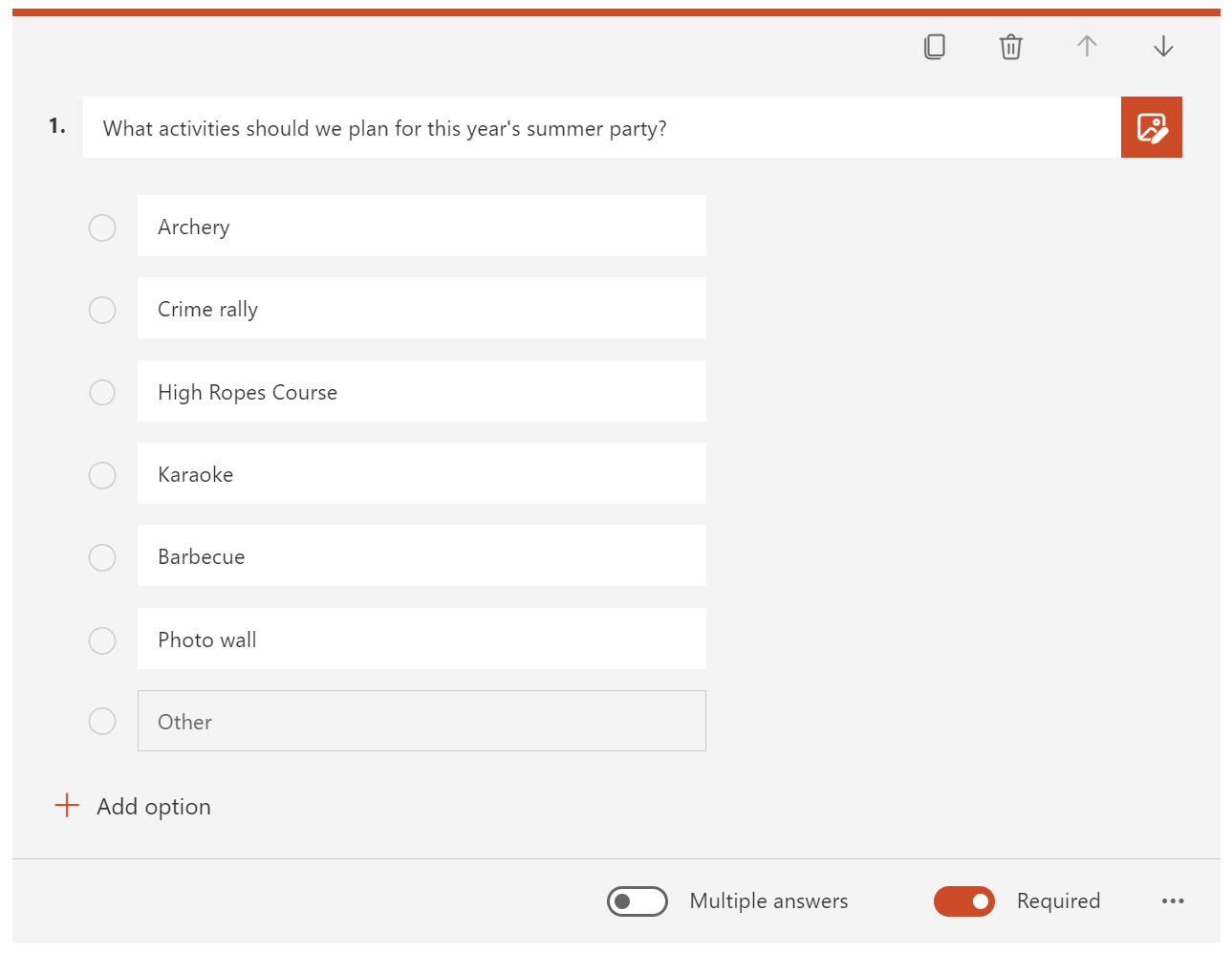
Task: Disable the Required toggle
Action: [963, 900]
